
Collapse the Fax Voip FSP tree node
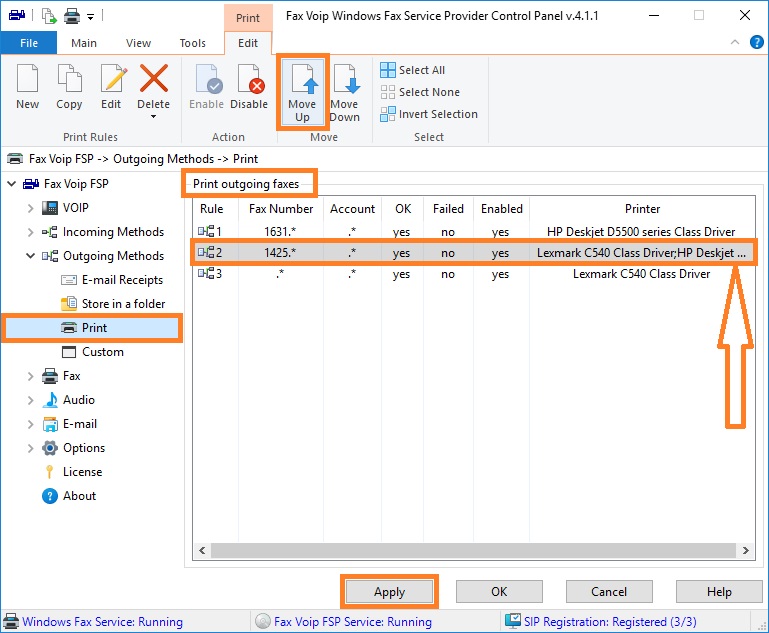[12, 184]
